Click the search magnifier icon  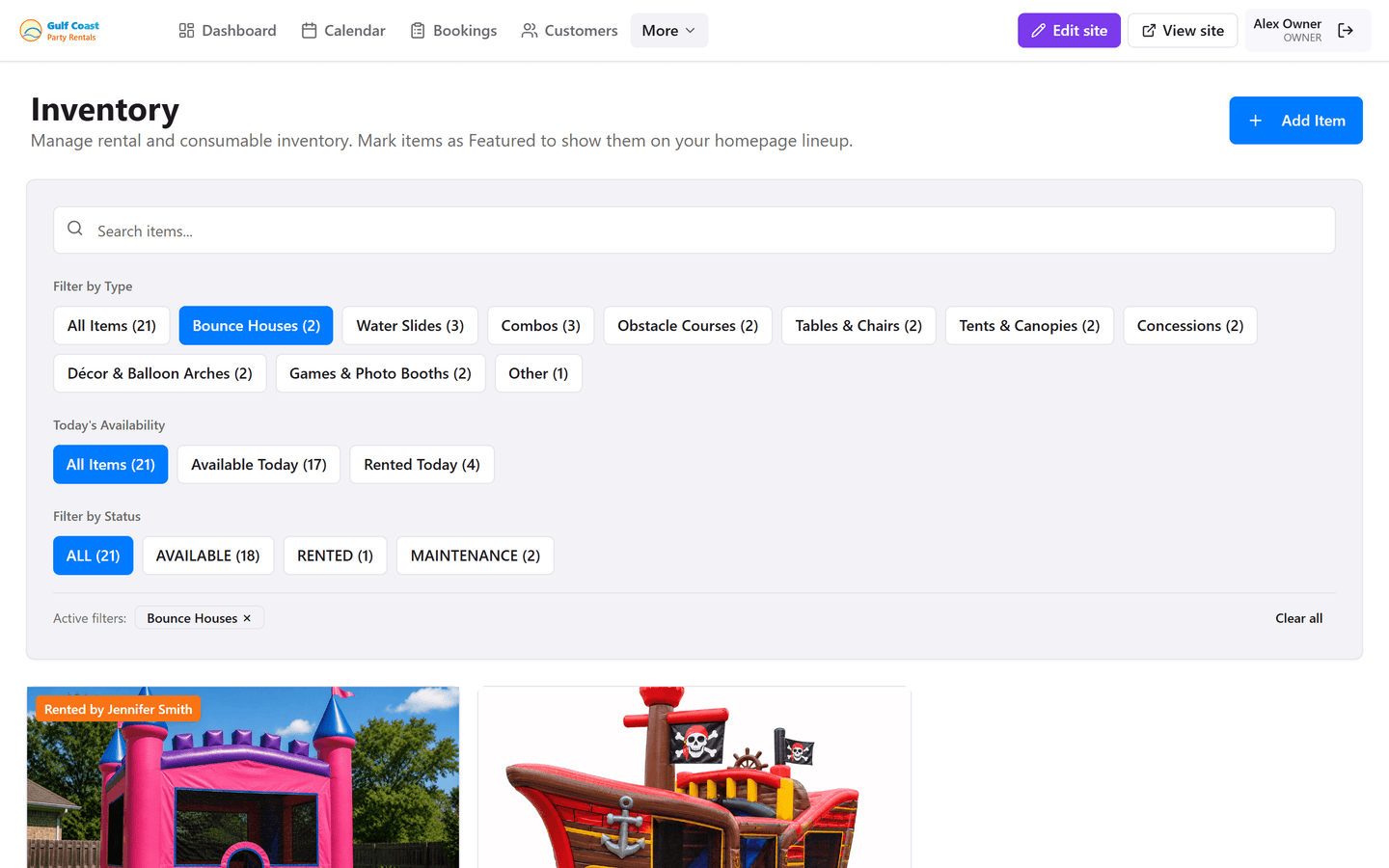click(x=75, y=230)
